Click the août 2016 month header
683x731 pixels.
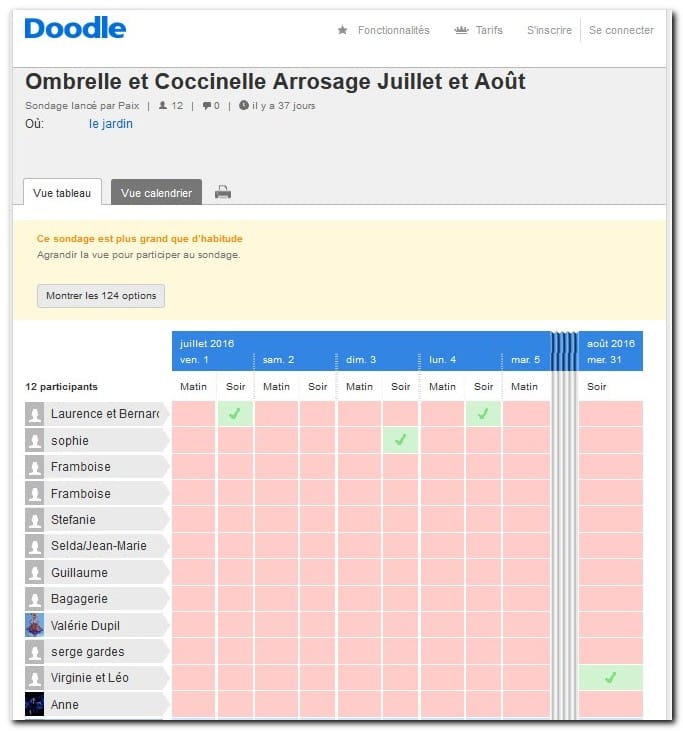[611, 344]
